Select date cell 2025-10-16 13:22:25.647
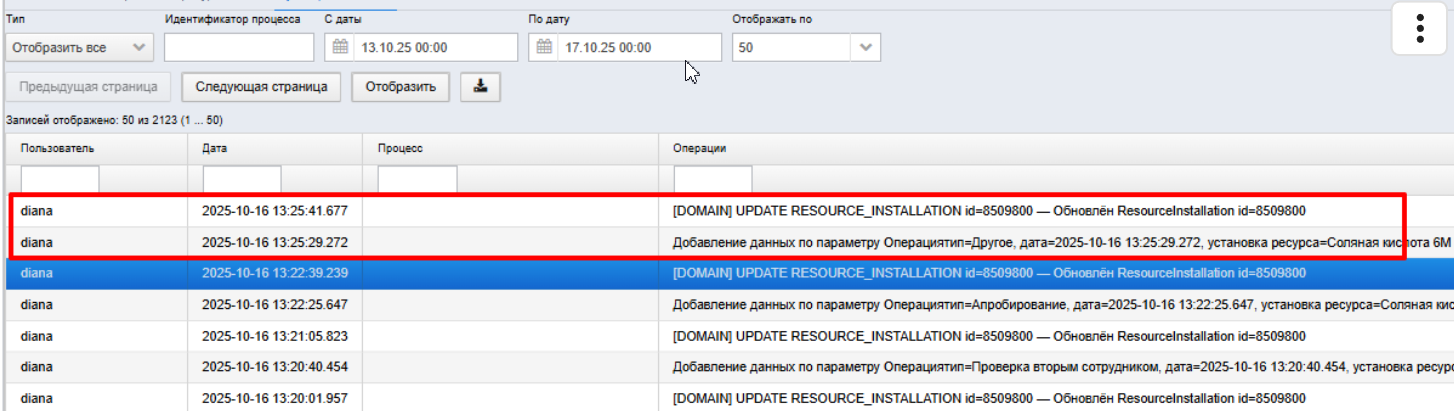Image resolution: width=1454 pixels, height=411 pixels. click(275, 304)
